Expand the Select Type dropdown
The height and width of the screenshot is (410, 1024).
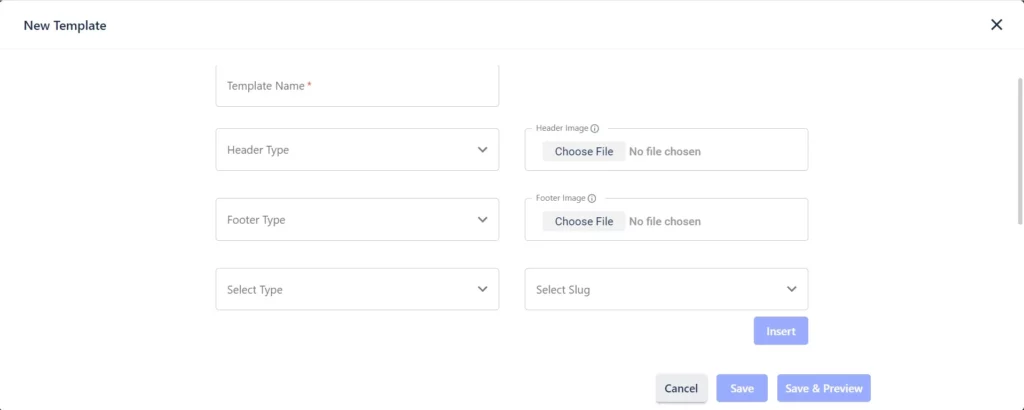tap(357, 289)
